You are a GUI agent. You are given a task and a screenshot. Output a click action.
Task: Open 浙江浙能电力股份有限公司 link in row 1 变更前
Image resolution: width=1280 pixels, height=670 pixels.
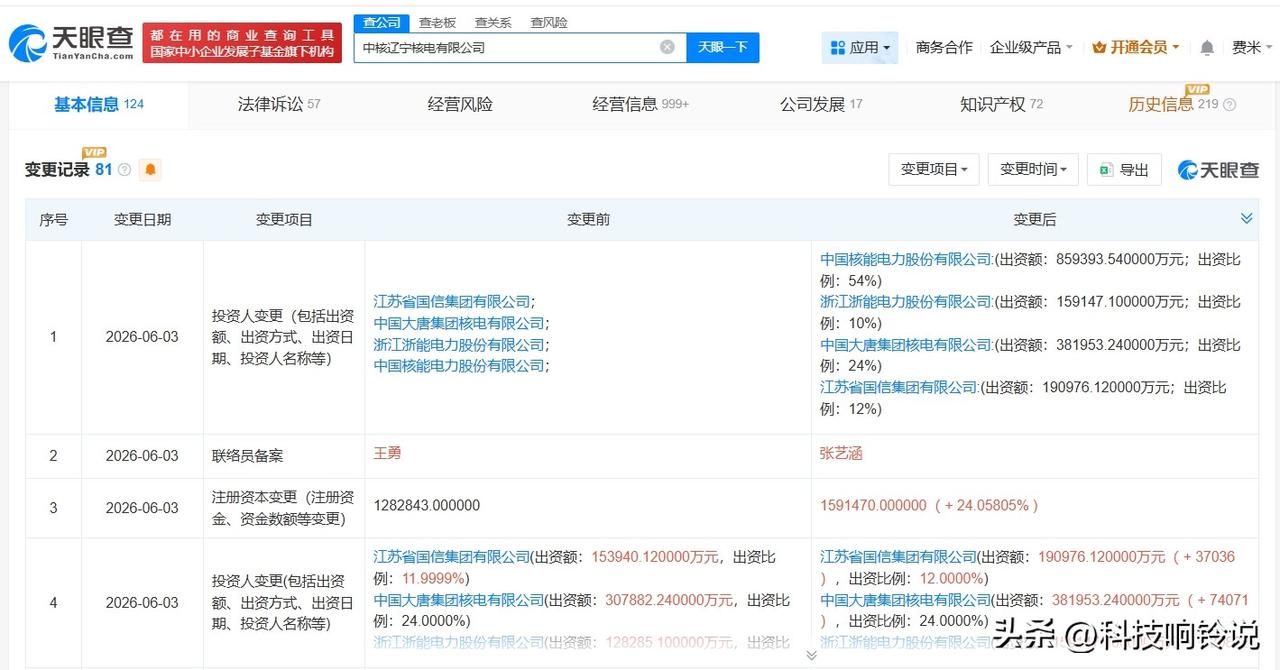[x=461, y=345]
